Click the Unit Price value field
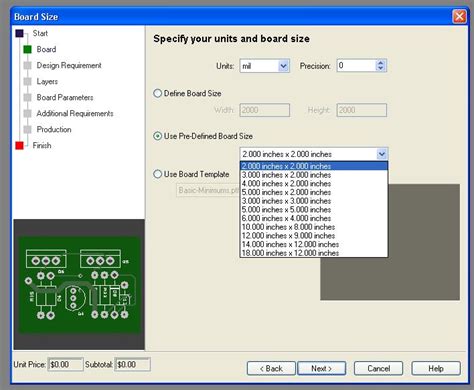 tap(65, 364)
